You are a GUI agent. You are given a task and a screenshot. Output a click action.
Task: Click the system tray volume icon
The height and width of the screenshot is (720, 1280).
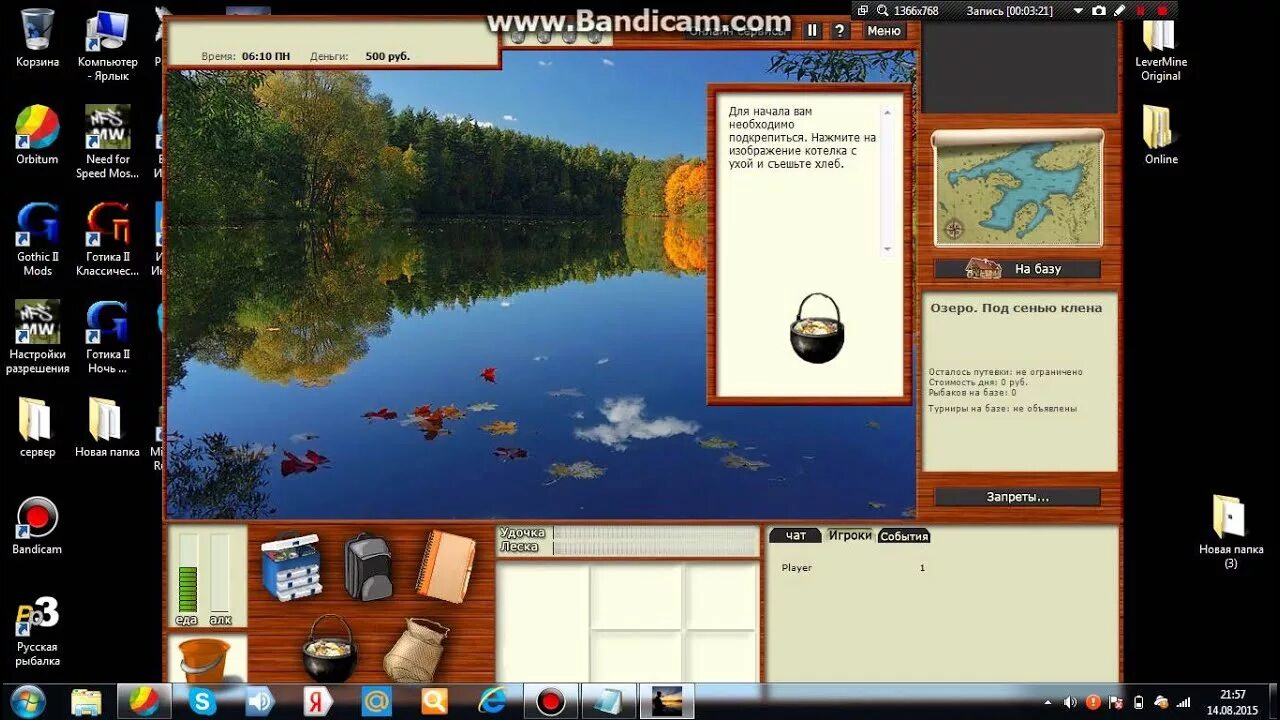pos(1071,702)
